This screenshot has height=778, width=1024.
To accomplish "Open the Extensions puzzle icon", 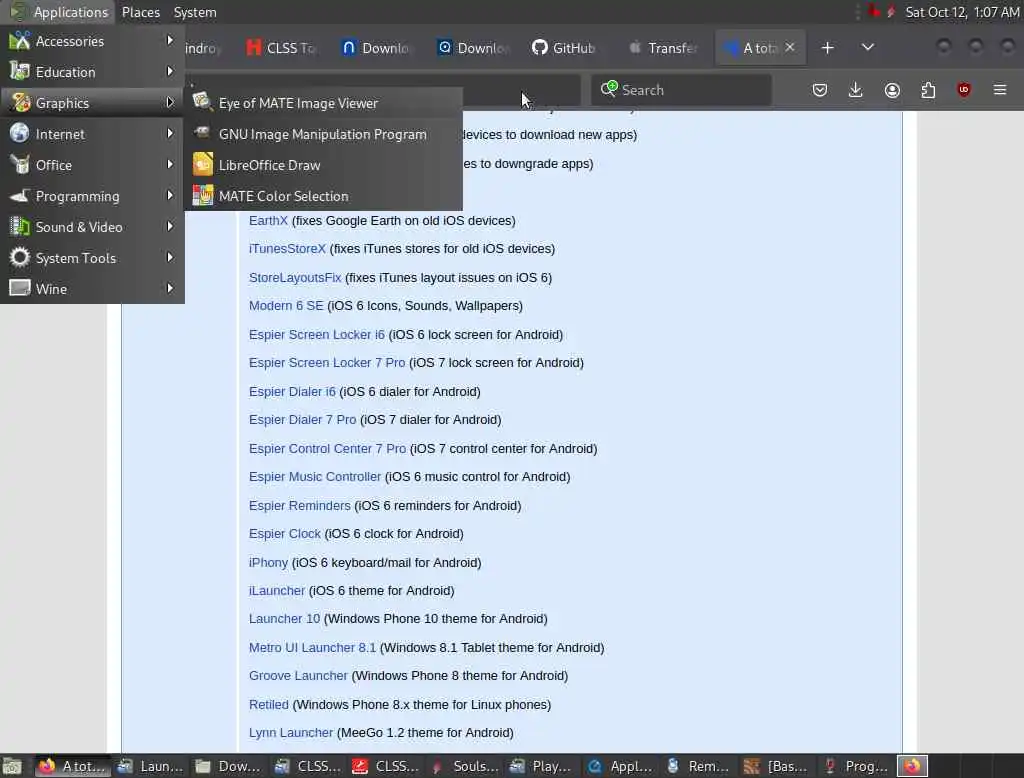I will coord(928,89).
